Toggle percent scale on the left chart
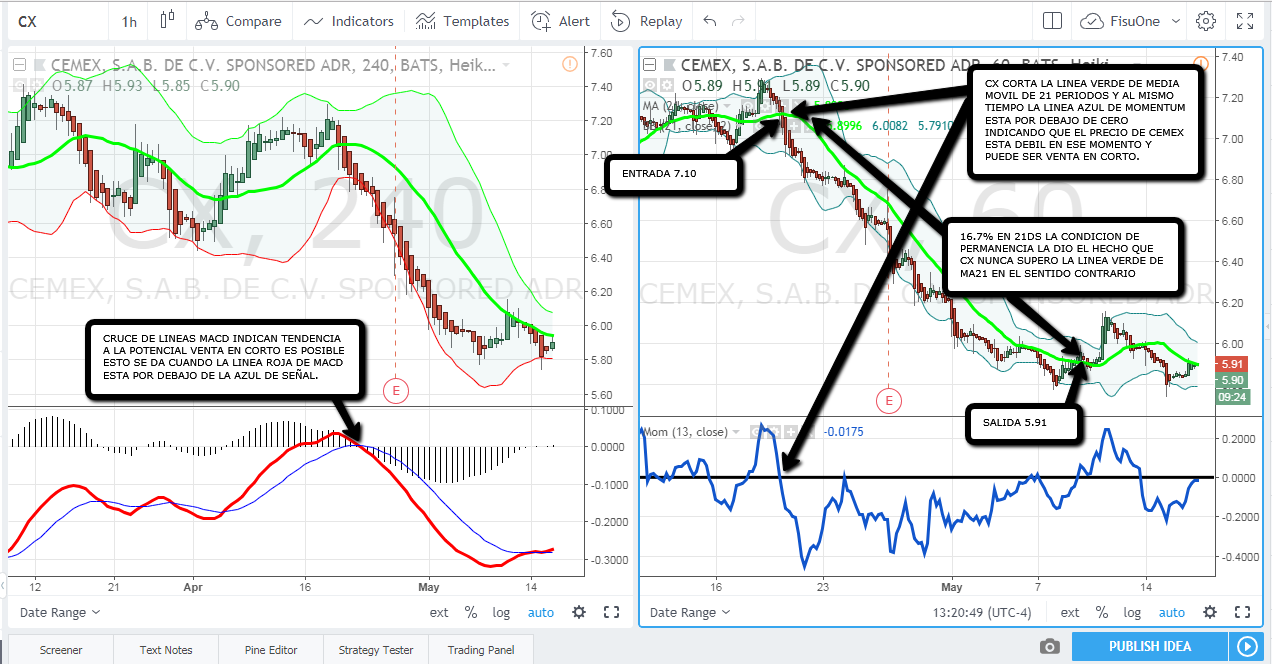Viewport: 1272px width, 664px height. [471, 612]
